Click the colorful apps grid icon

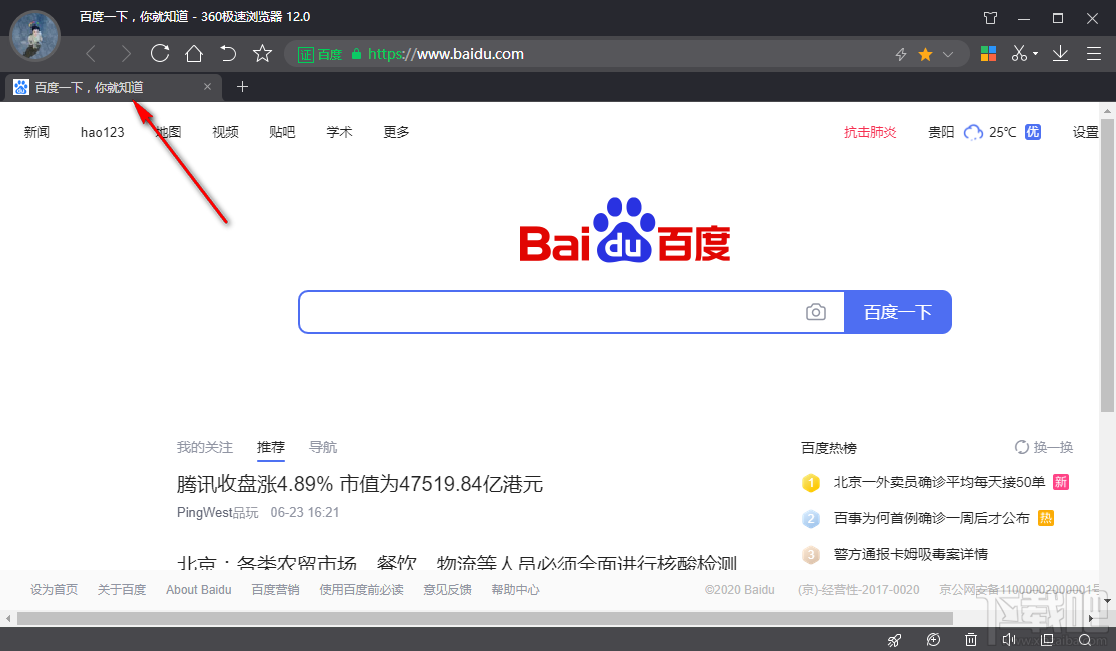[x=988, y=53]
